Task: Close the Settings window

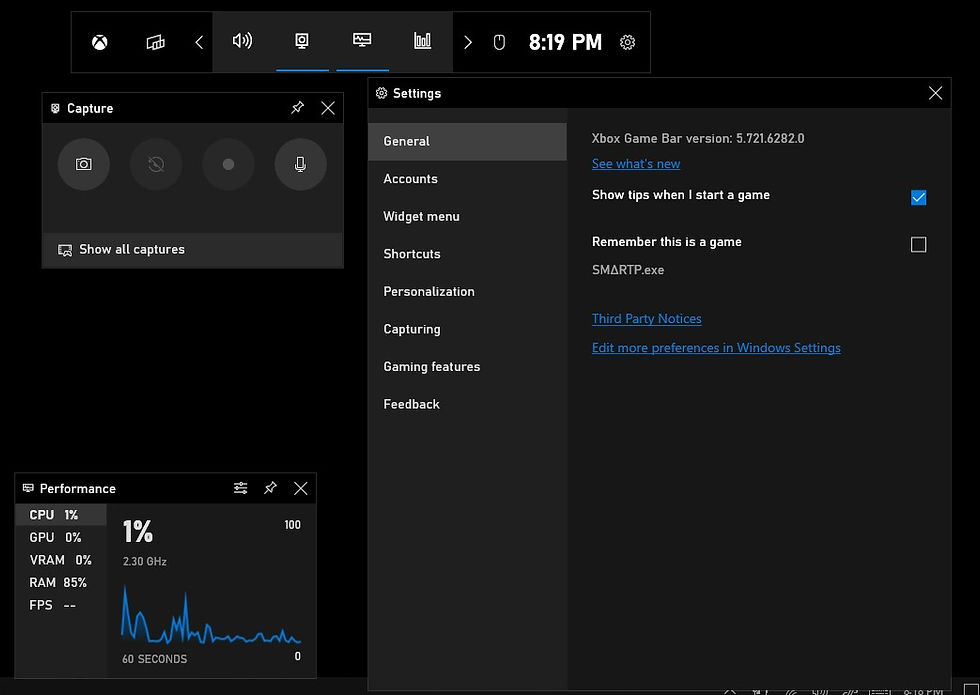Action: coord(936,93)
